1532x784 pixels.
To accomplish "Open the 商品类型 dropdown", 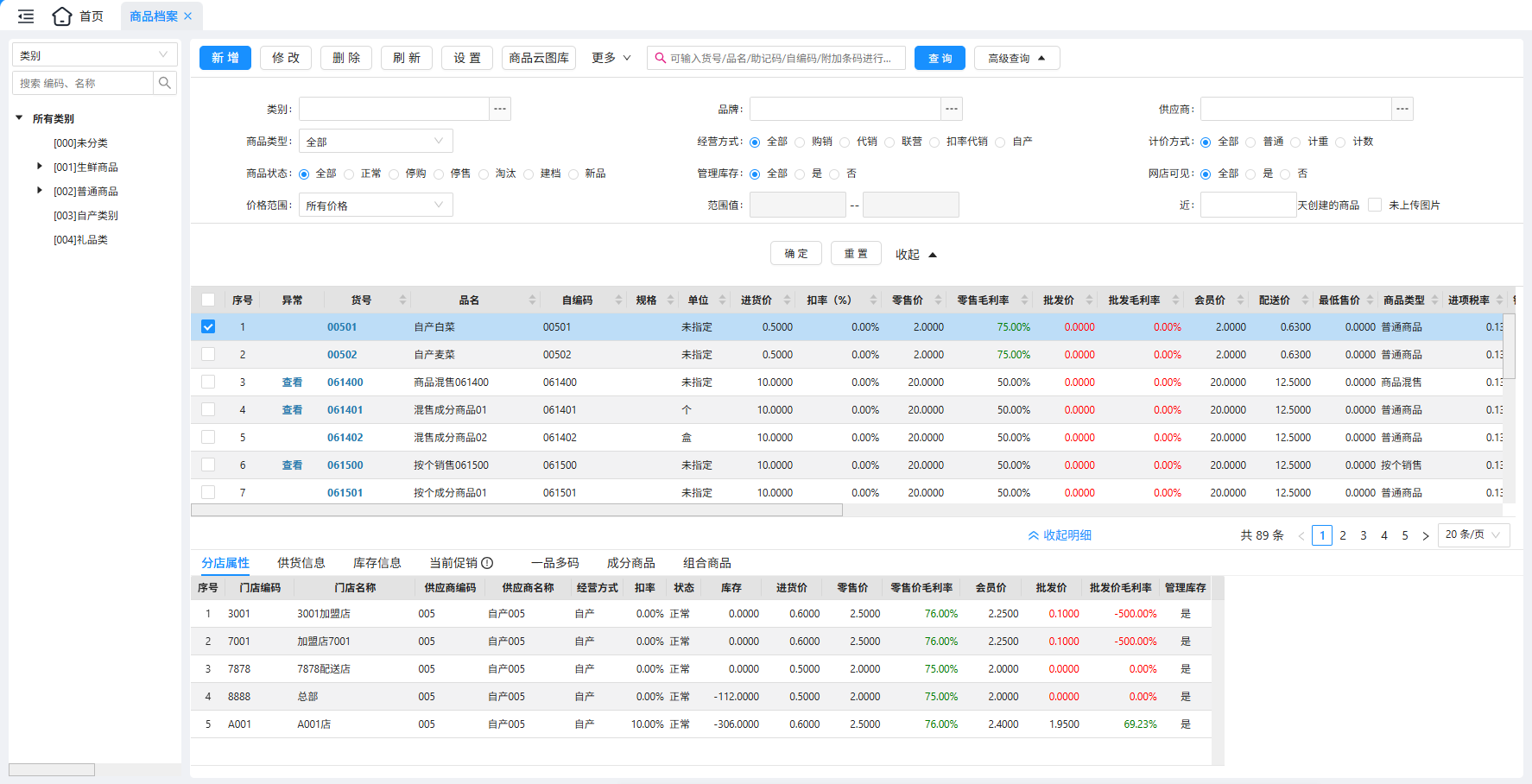I will click(x=376, y=141).
